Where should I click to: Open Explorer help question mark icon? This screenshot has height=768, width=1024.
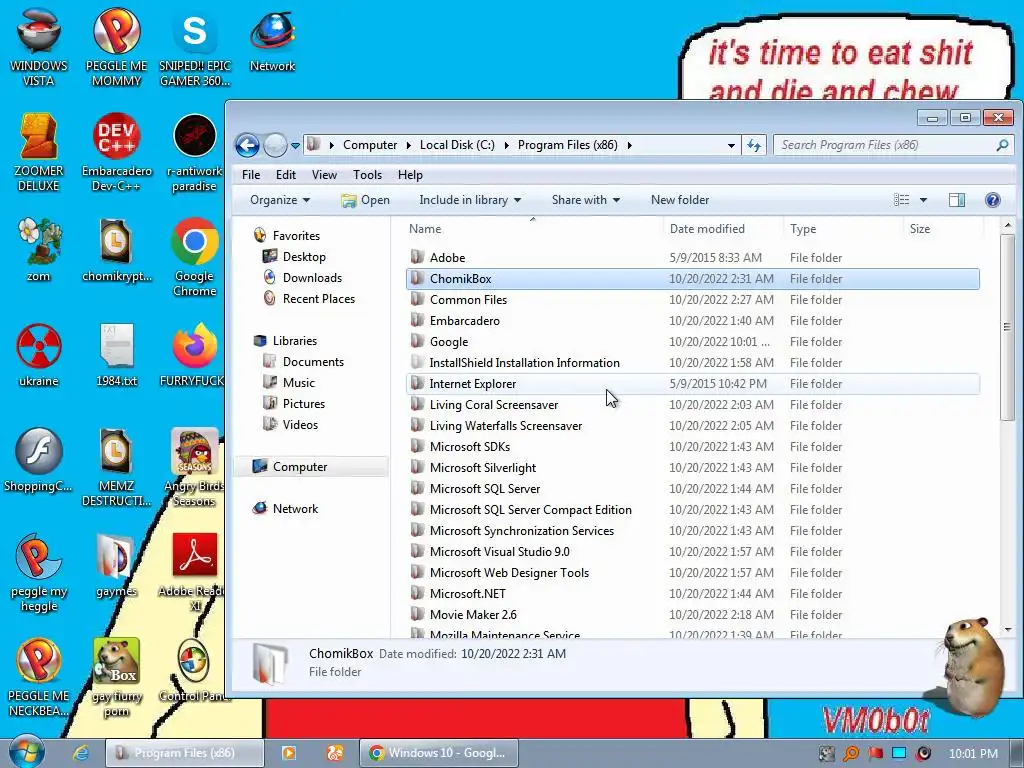coord(993,200)
